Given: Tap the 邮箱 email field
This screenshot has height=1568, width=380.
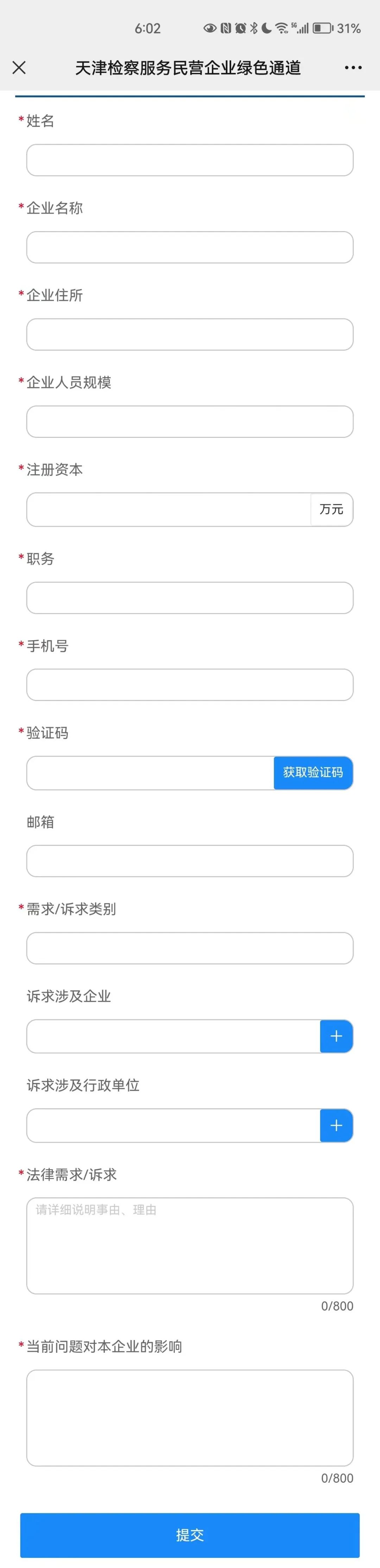Looking at the screenshot, I should pyautogui.click(x=189, y=861).
